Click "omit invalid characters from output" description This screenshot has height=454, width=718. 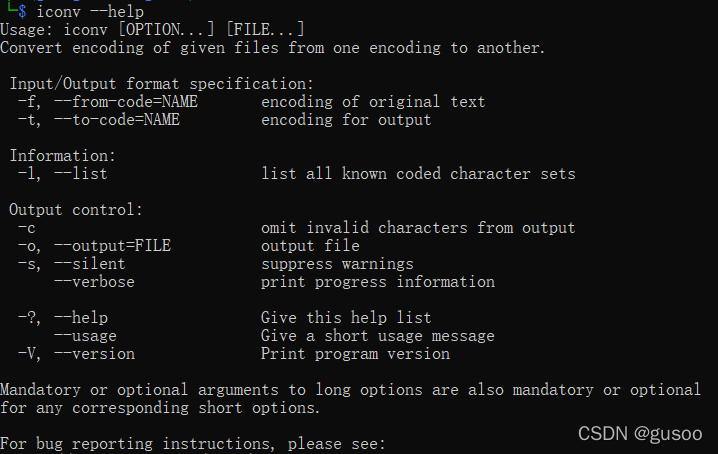click(x=418, y=228)
